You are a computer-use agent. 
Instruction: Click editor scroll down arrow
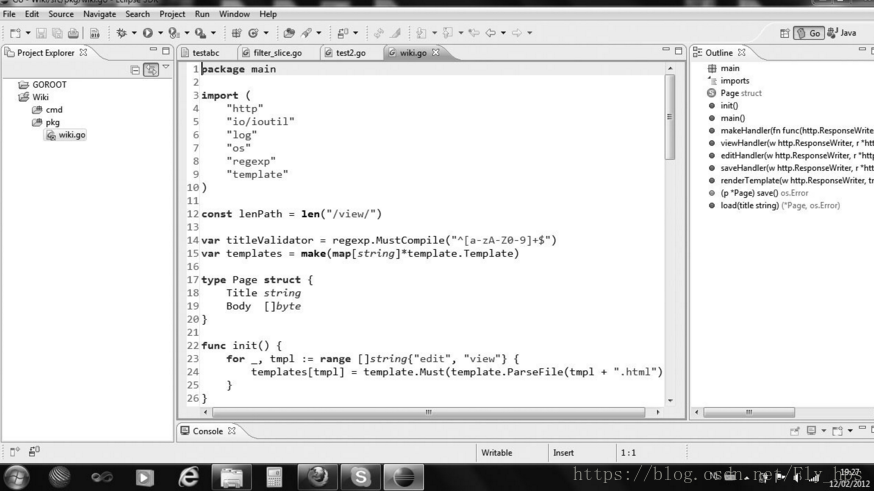coord(670,400)
